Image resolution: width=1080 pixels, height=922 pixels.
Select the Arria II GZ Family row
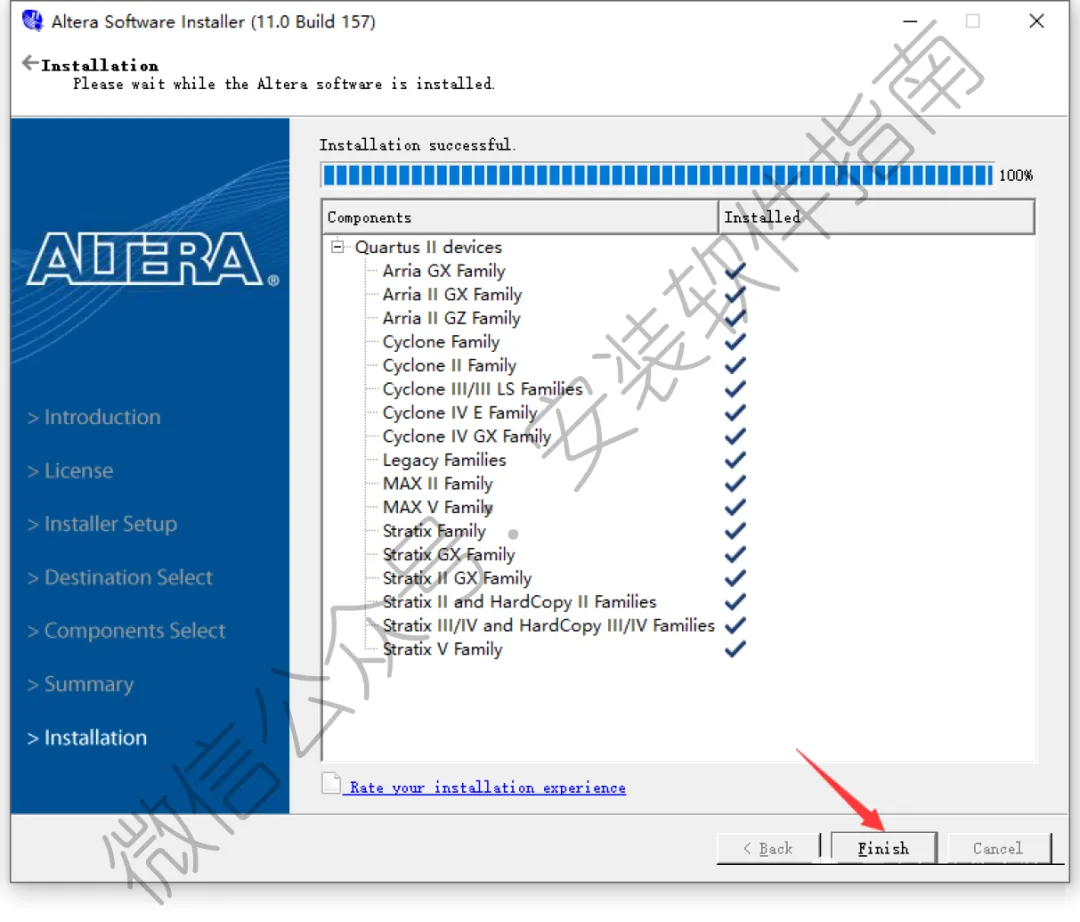point(452,318)
